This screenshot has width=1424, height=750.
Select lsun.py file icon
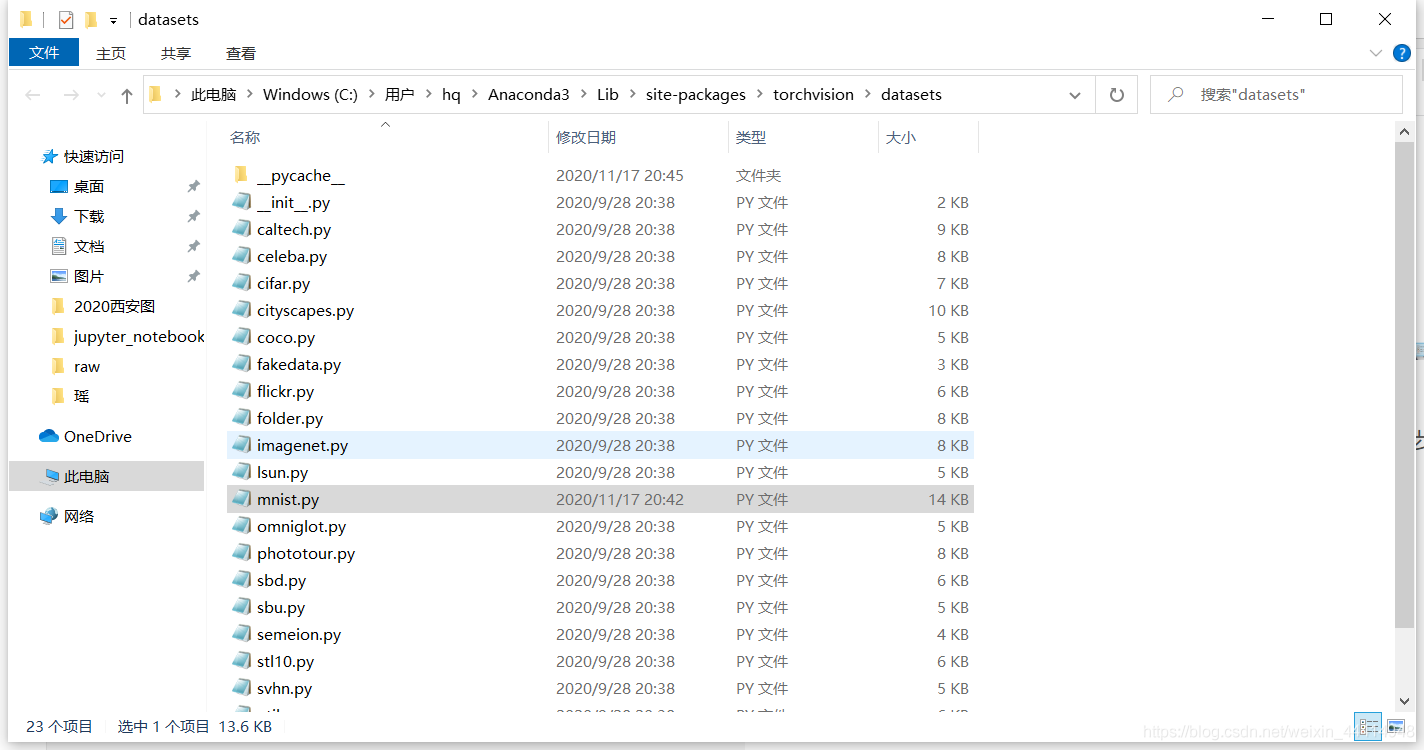(x=241, y=472)
